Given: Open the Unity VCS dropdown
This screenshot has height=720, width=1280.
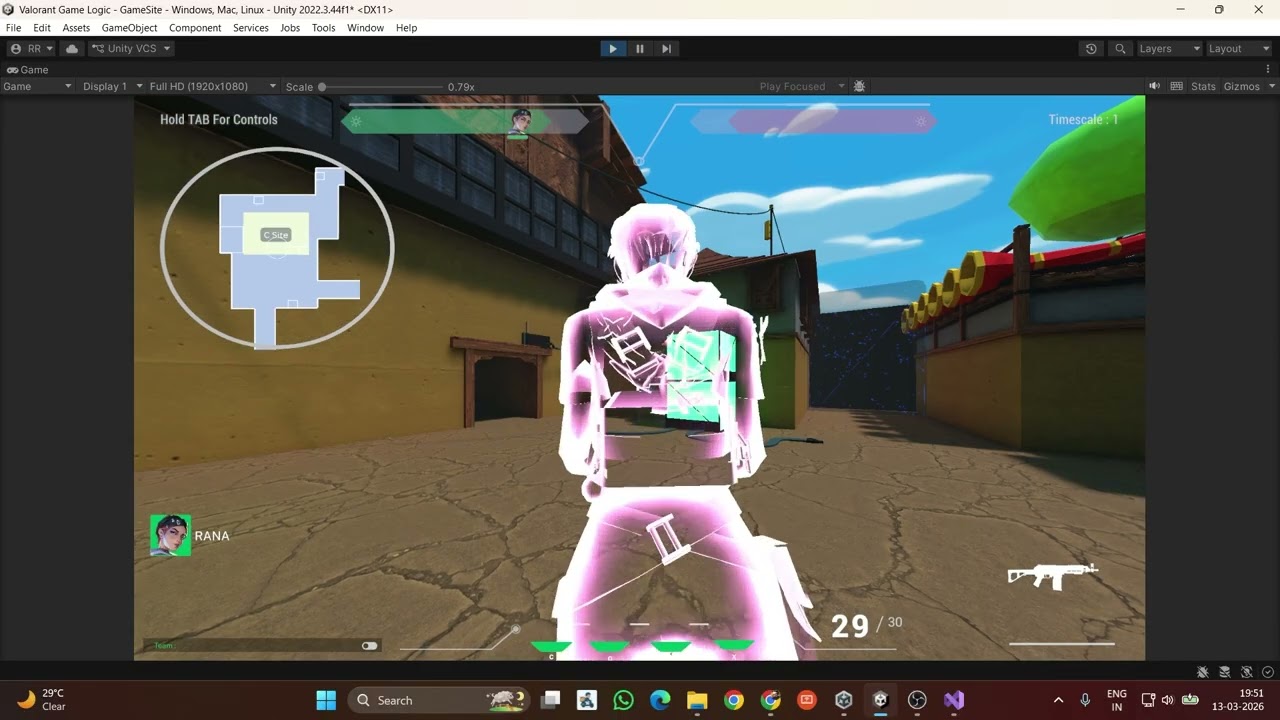Looking at the screenshot, I should pyautogui.click(x=131, y=48).
